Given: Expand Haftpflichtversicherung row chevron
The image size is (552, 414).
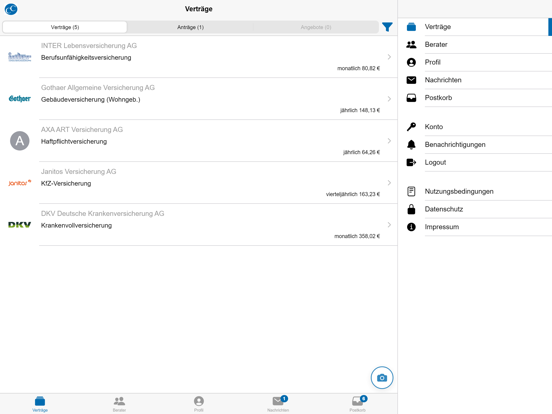Looking at the screenshot, I should tap(389, 141).
